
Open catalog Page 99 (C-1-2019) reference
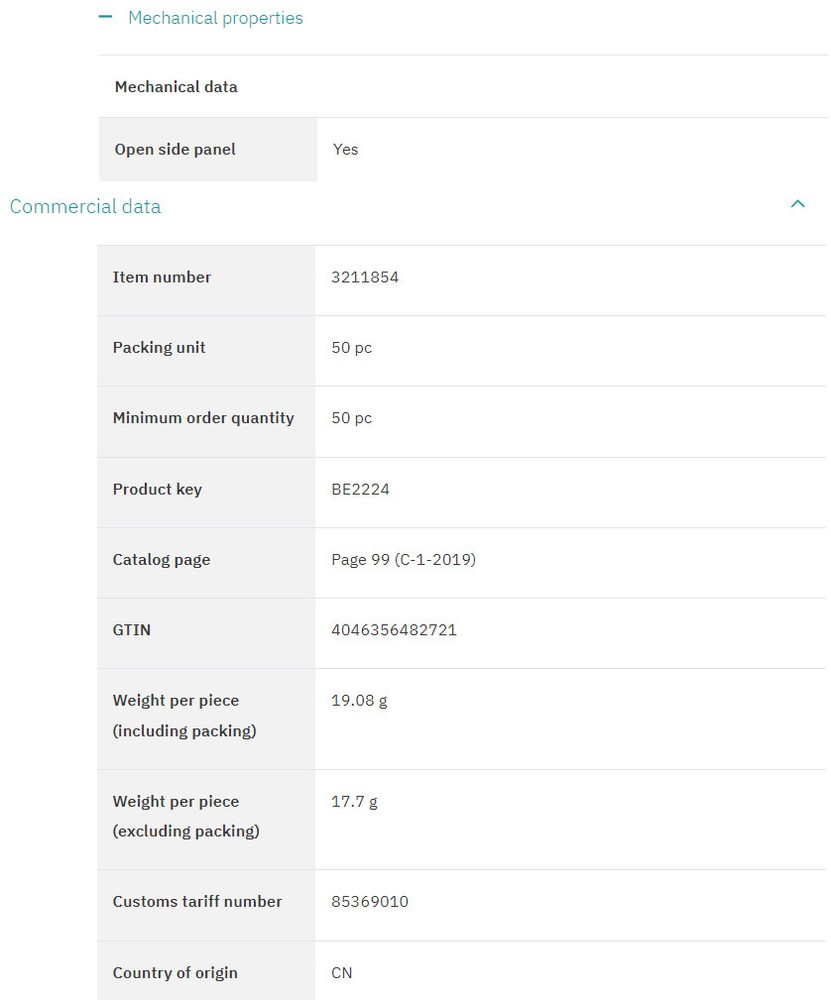pos(403,559)
